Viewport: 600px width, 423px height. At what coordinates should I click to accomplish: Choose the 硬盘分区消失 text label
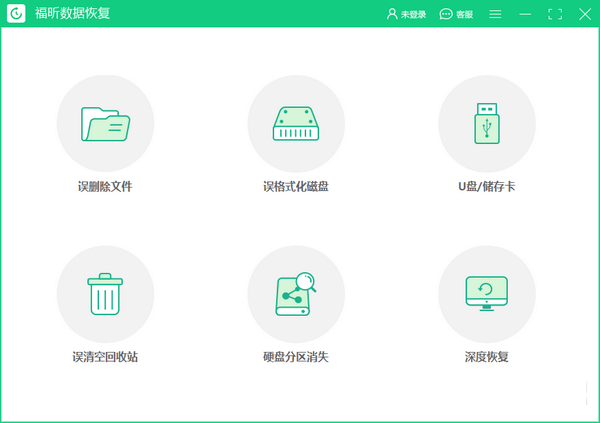[x=295, y=357]
